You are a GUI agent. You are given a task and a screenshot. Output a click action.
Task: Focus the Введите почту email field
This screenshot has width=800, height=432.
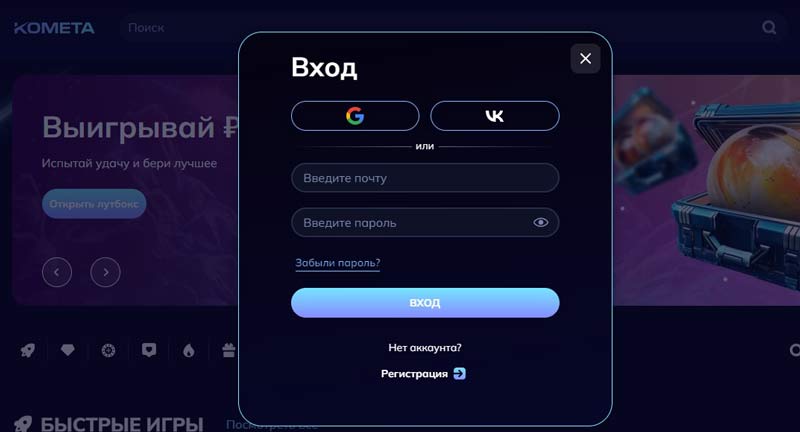coord(425,178)
